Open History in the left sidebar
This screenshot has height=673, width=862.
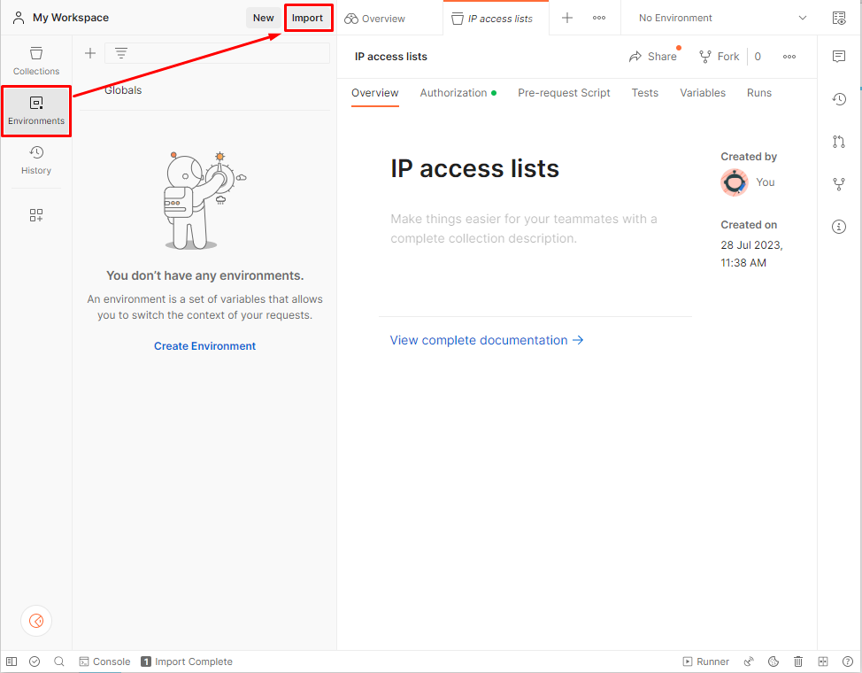point(36,160)
